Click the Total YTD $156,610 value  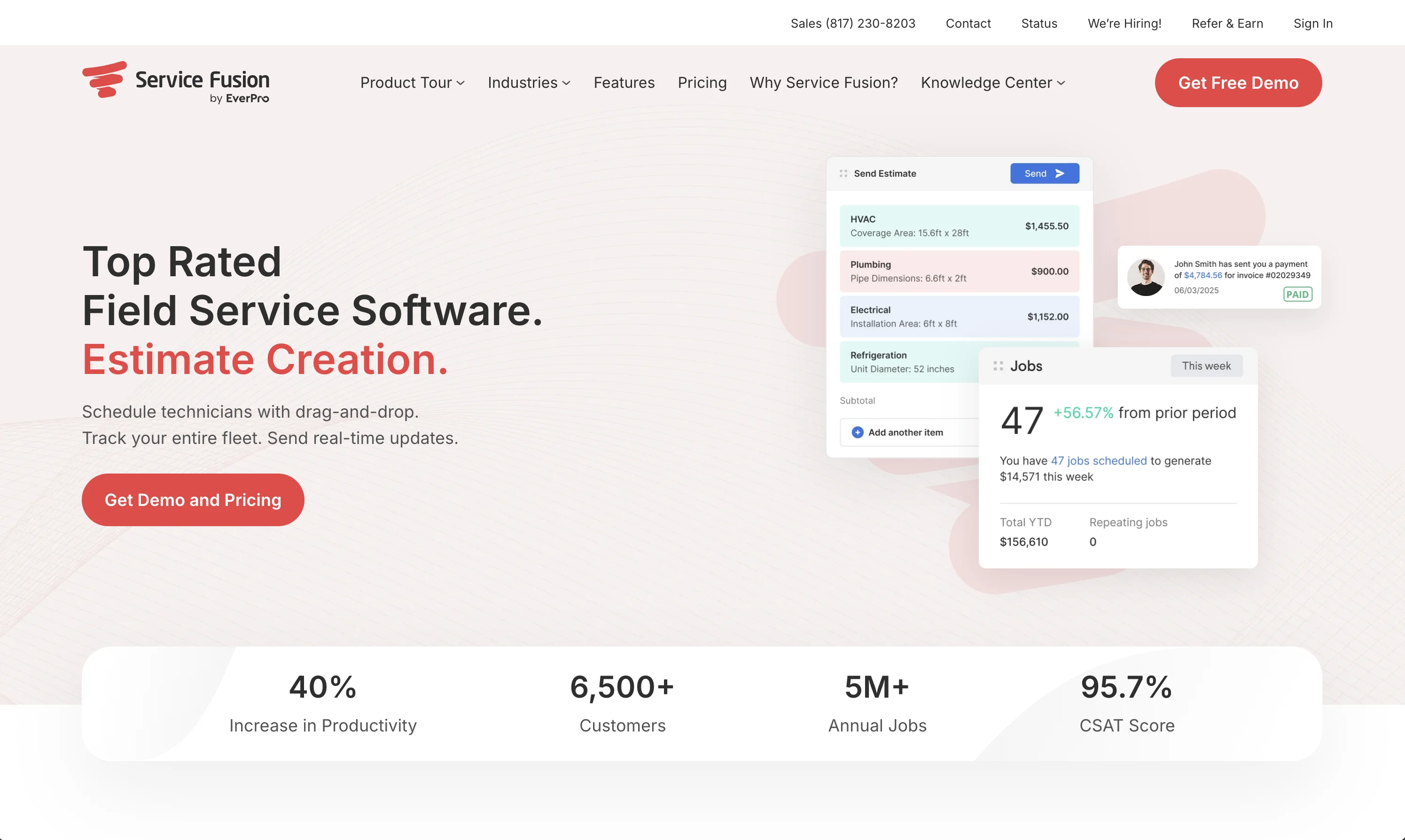pyautogui.click(x=1023, y=542)
